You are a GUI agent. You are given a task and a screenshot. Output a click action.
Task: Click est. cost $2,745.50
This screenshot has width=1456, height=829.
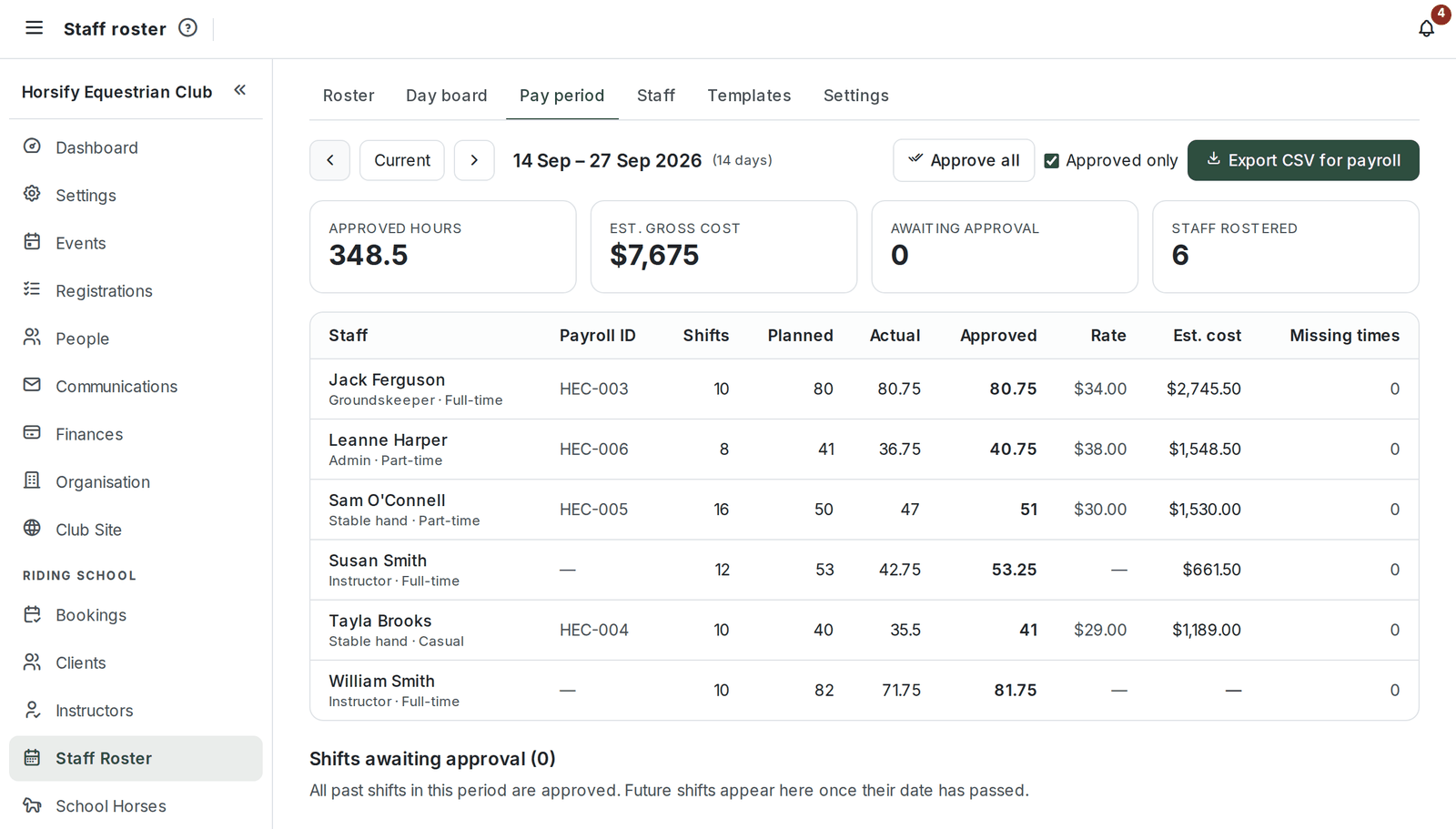[1203, 389]
